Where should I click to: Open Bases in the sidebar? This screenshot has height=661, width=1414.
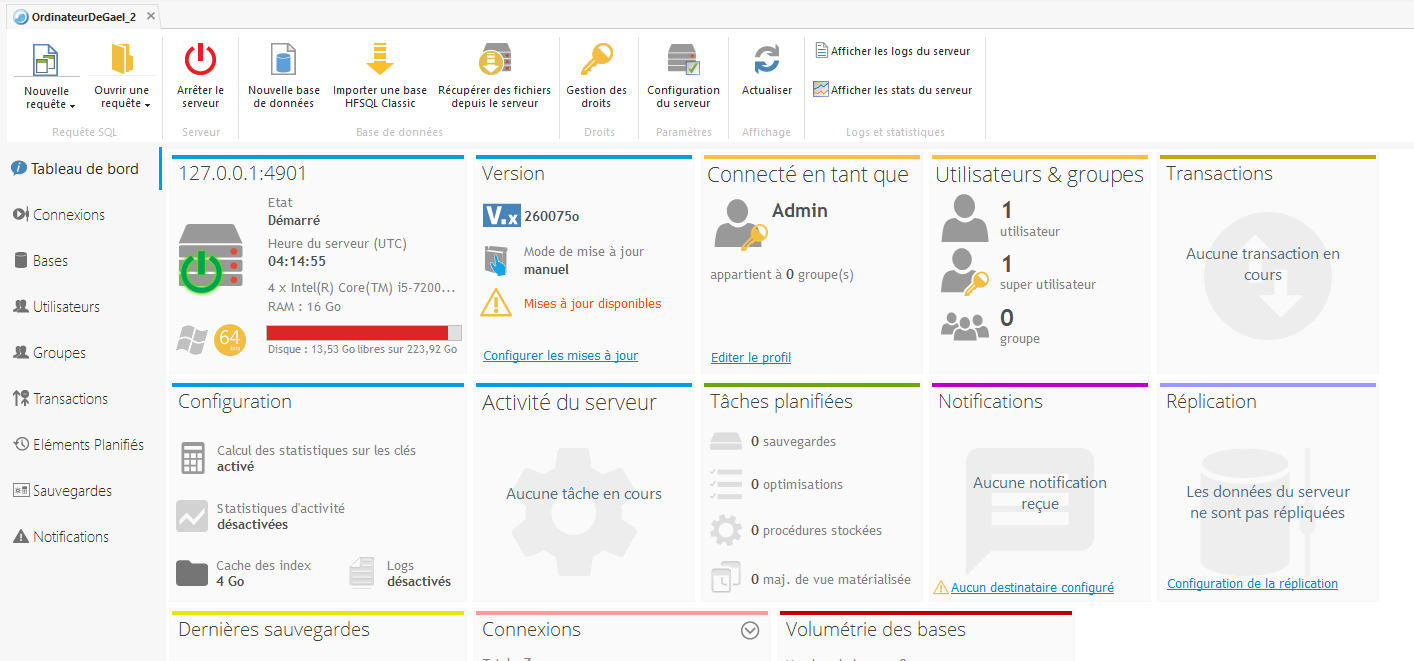41,261
